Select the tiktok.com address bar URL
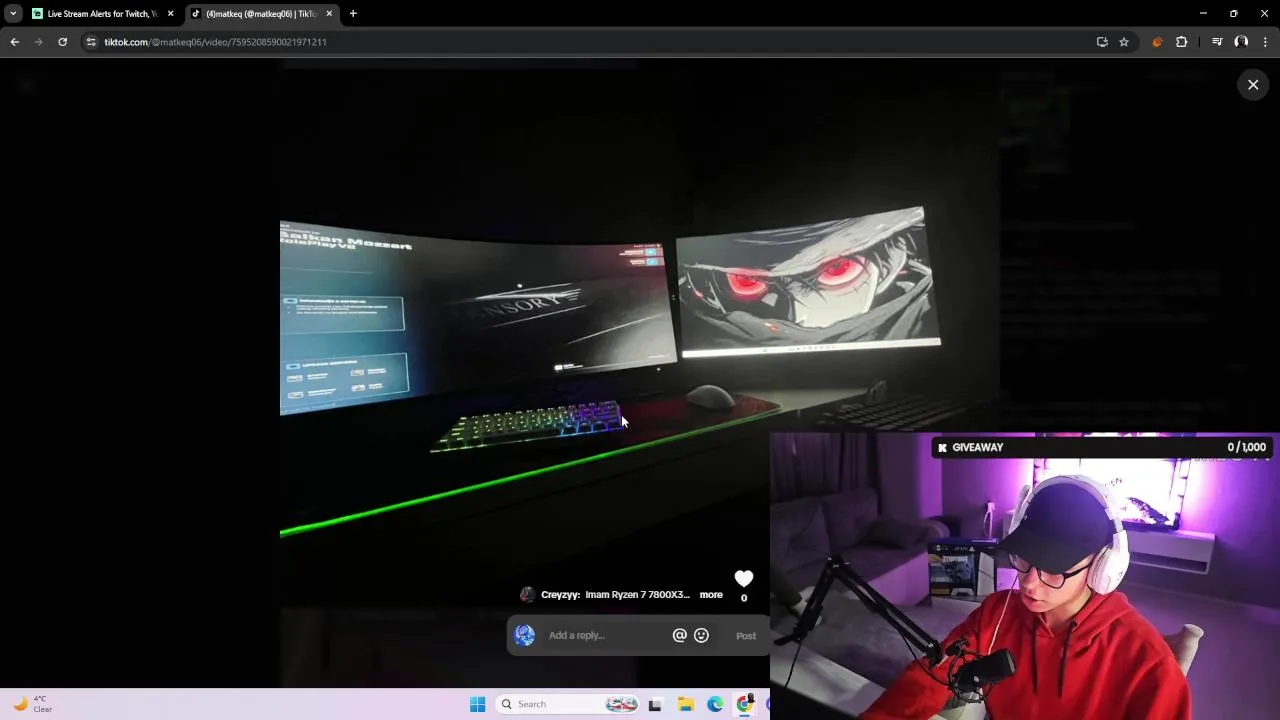This screenshot has width=1280, height=720. pos(215,42)
